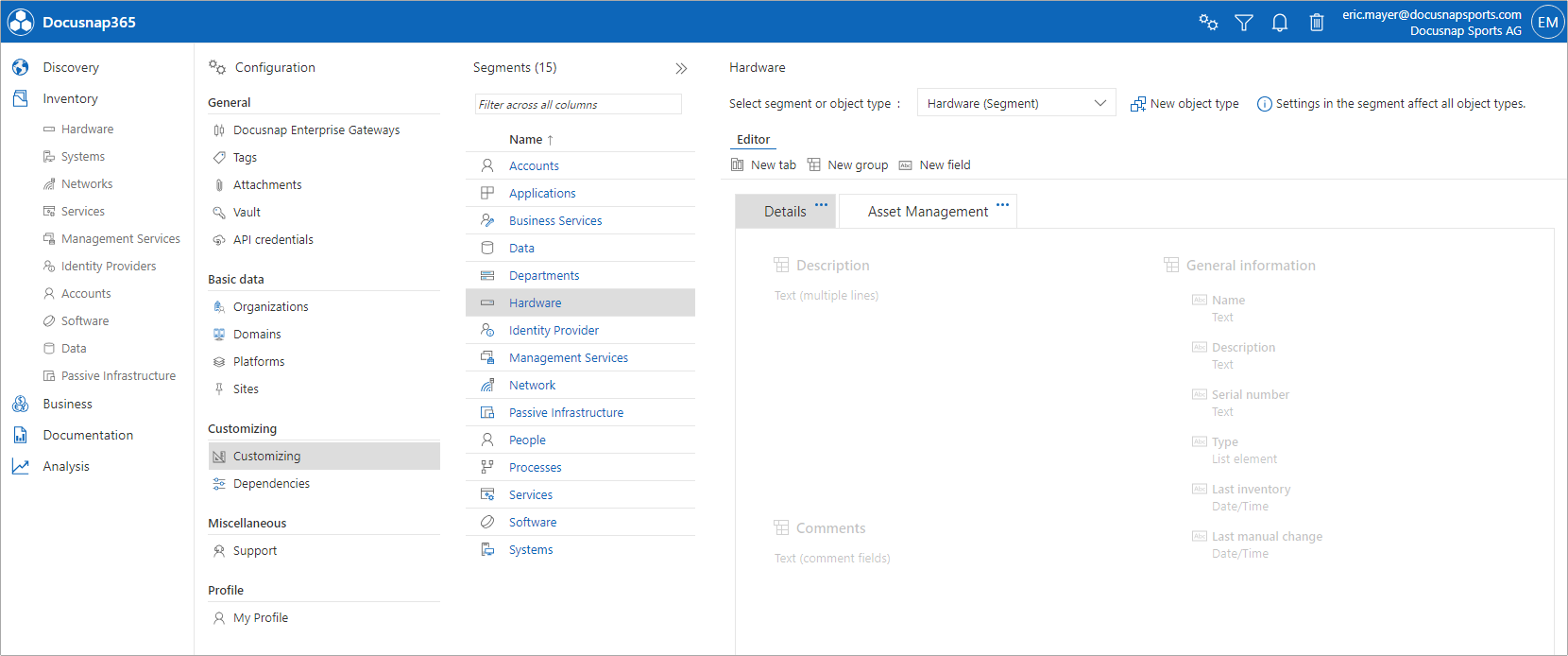Click the Accounts segment person icon
1568x656 pixels.
[487, 165]
